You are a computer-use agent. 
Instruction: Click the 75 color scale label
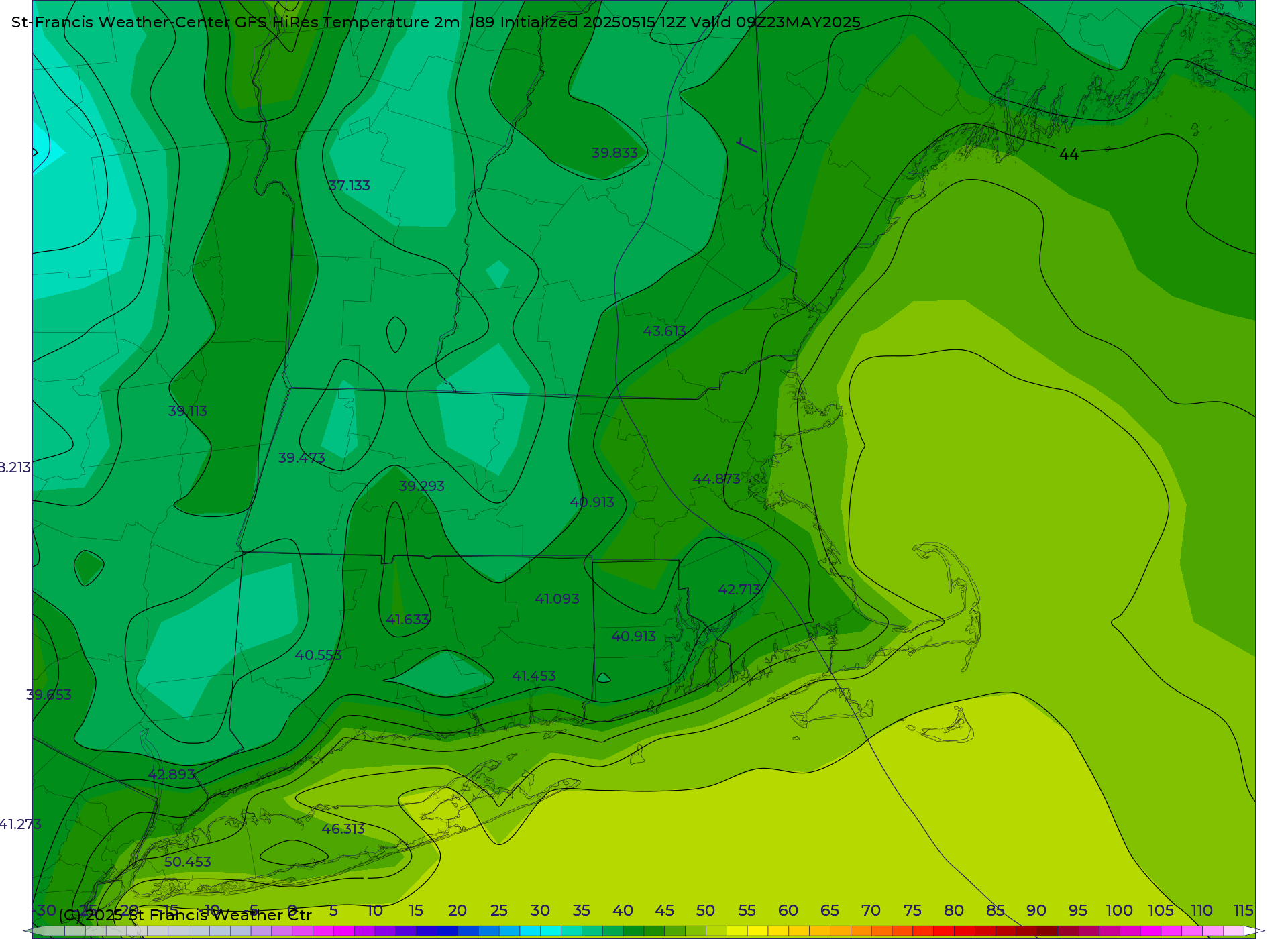pyautogui.click(x=912, y=911)
